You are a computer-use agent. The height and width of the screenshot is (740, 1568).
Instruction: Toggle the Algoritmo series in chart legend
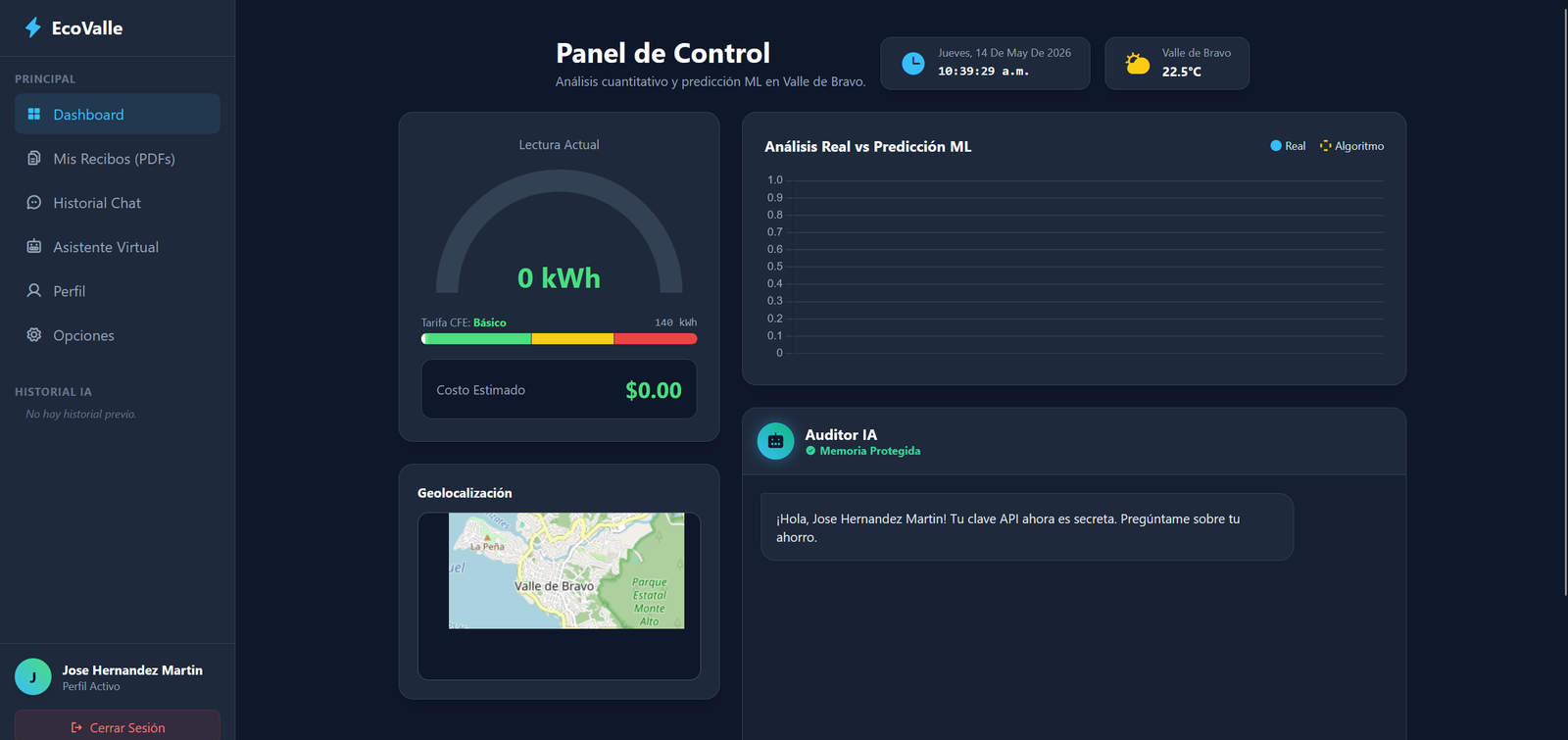pyautogui.click(x=1351, y=146)
